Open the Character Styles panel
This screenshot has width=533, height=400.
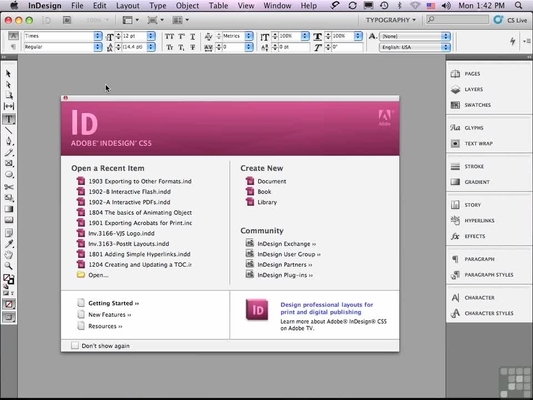[x=488, y=313]
